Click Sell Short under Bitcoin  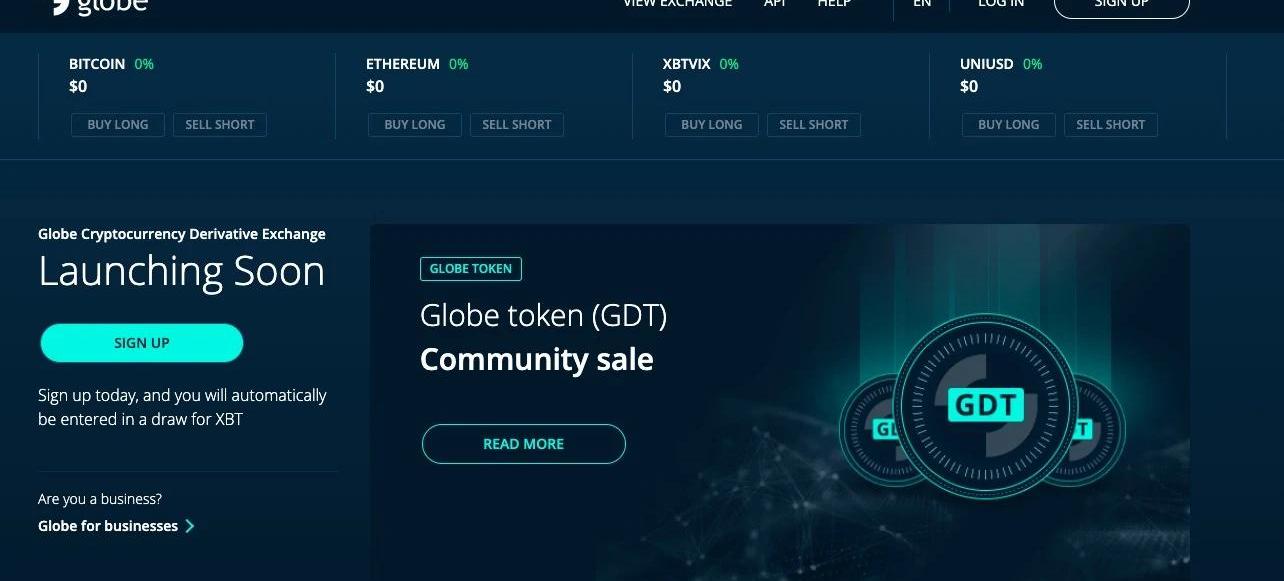(x=220, y=125)
